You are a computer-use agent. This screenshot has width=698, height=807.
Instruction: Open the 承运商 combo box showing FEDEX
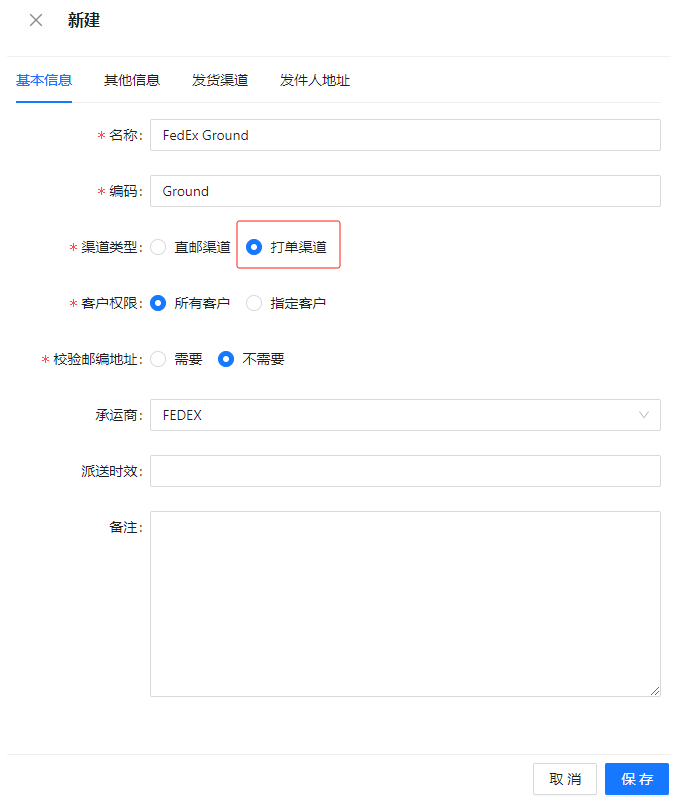pyautogui.click(x=405, y=415)
